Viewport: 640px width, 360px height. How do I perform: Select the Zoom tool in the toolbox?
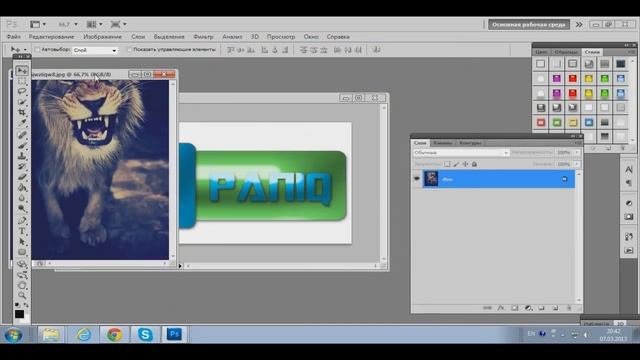tap(22, 295)
